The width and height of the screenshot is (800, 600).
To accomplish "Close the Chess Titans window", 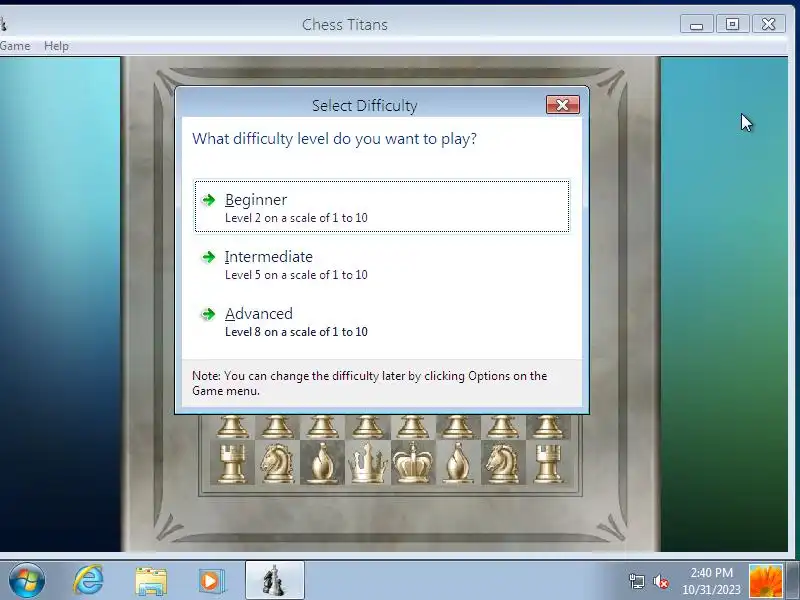I will 768,24.
